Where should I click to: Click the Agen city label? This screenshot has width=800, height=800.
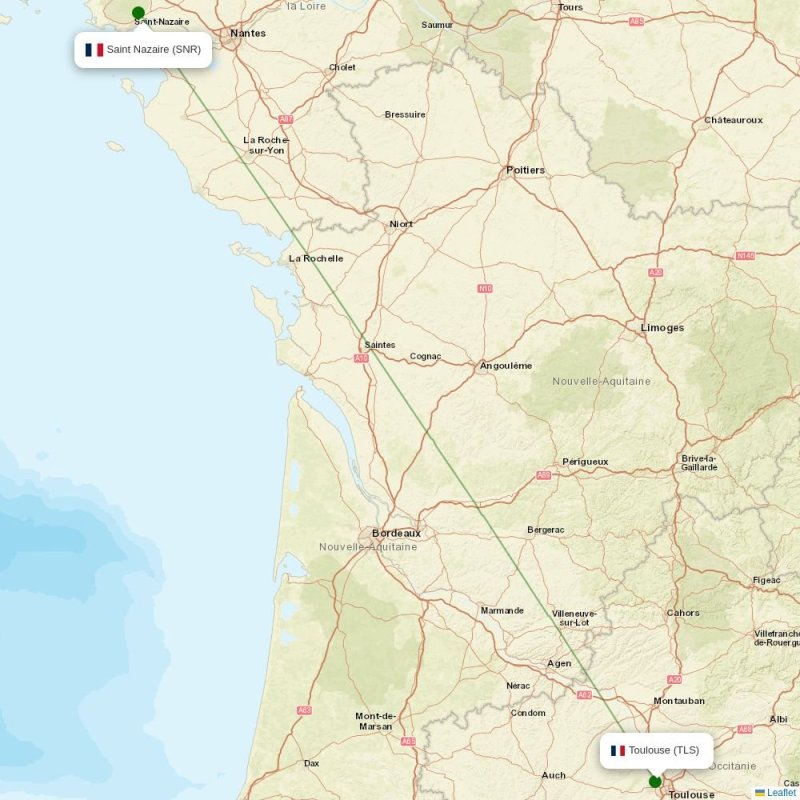point(559,663)
